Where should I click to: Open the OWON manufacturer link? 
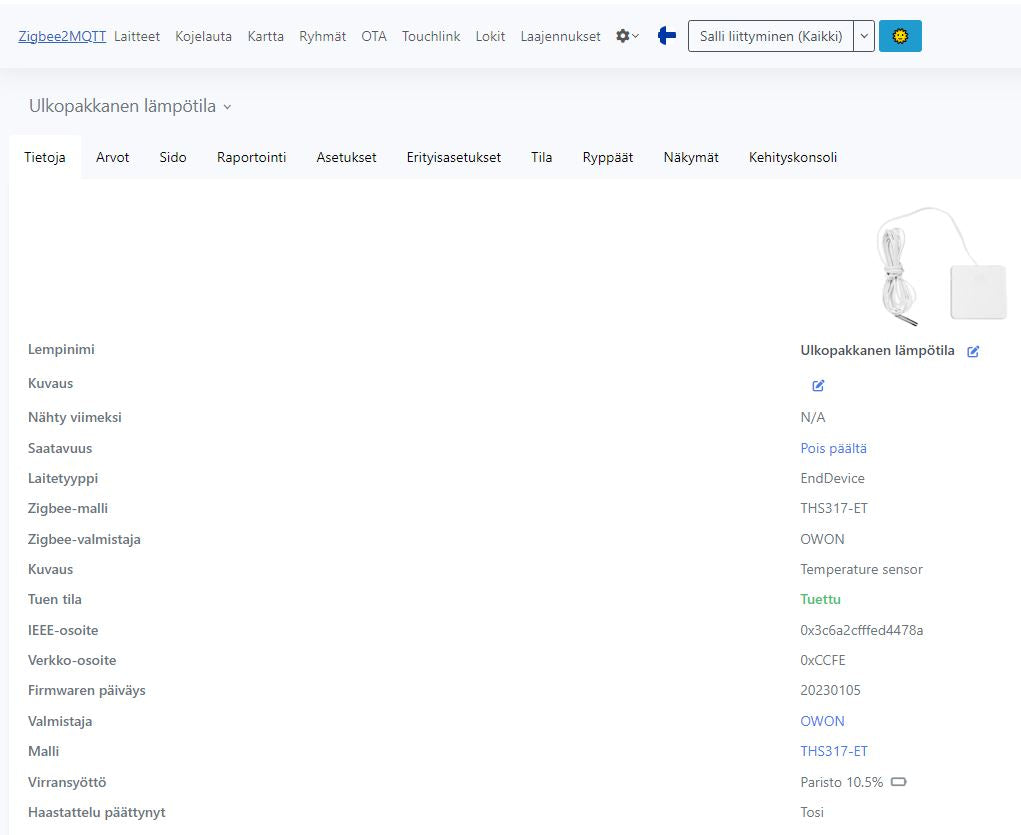[x=822, y=721]
